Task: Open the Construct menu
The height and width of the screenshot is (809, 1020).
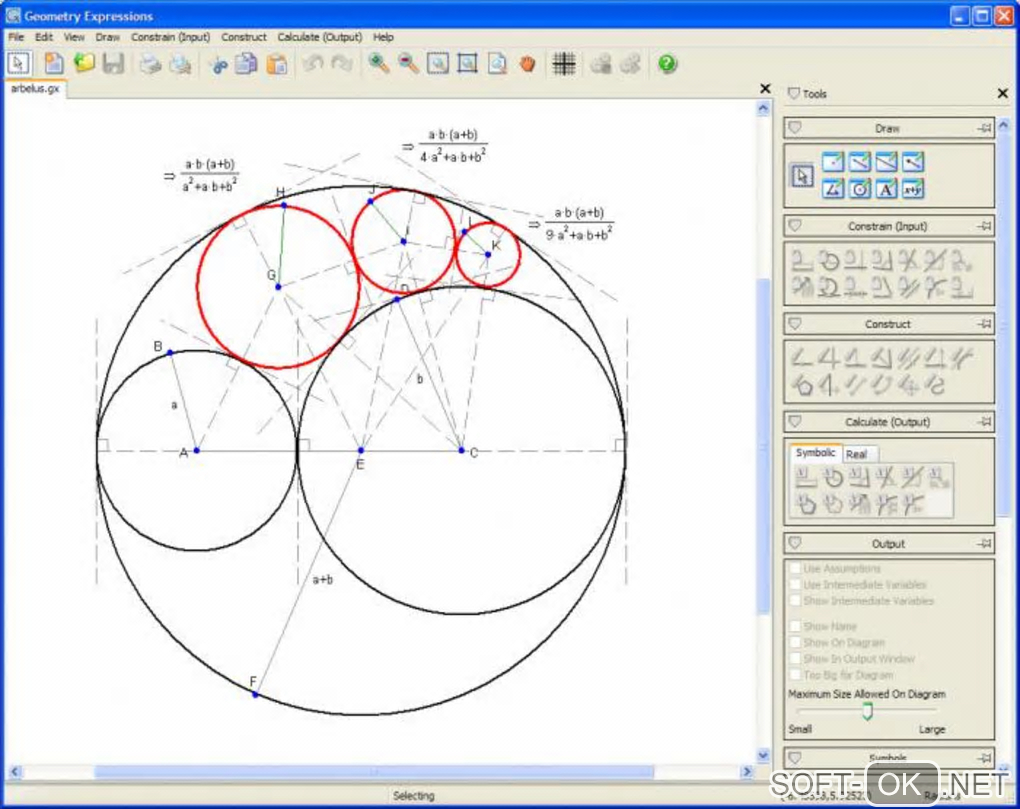Action: [x=244, y=37]
